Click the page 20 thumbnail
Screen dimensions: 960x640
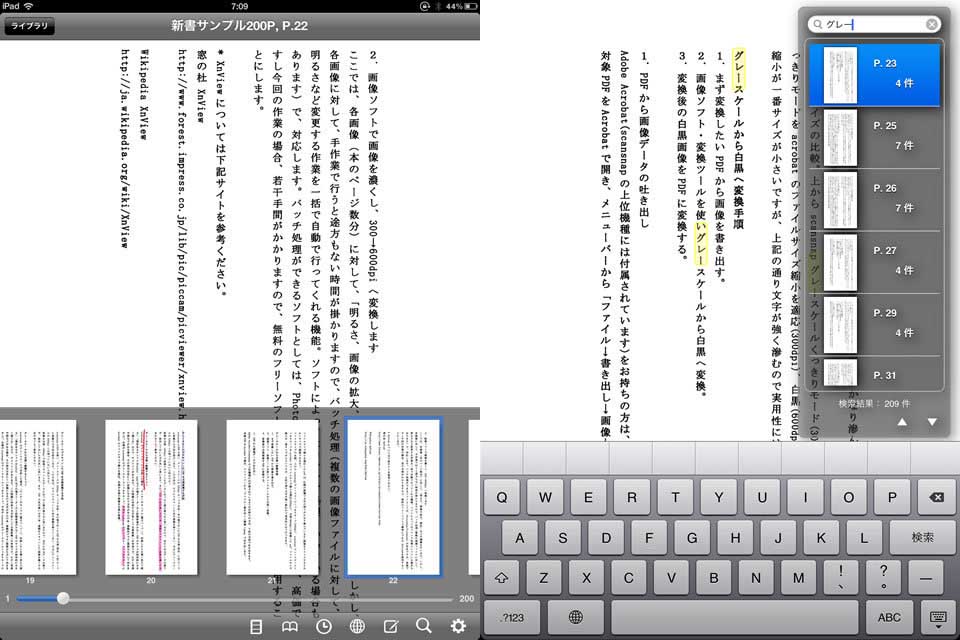pyautogui.click(x=151, y=497)
